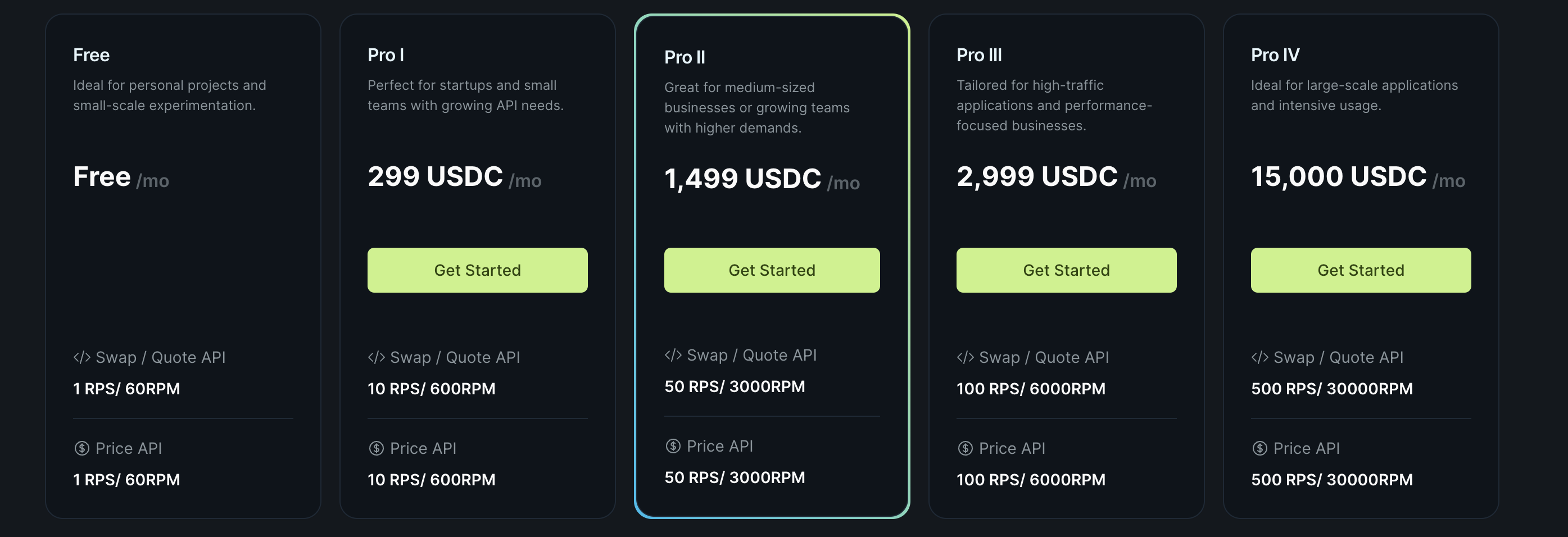Click the code icon in the Pro IV plan

click(1259, 357)
